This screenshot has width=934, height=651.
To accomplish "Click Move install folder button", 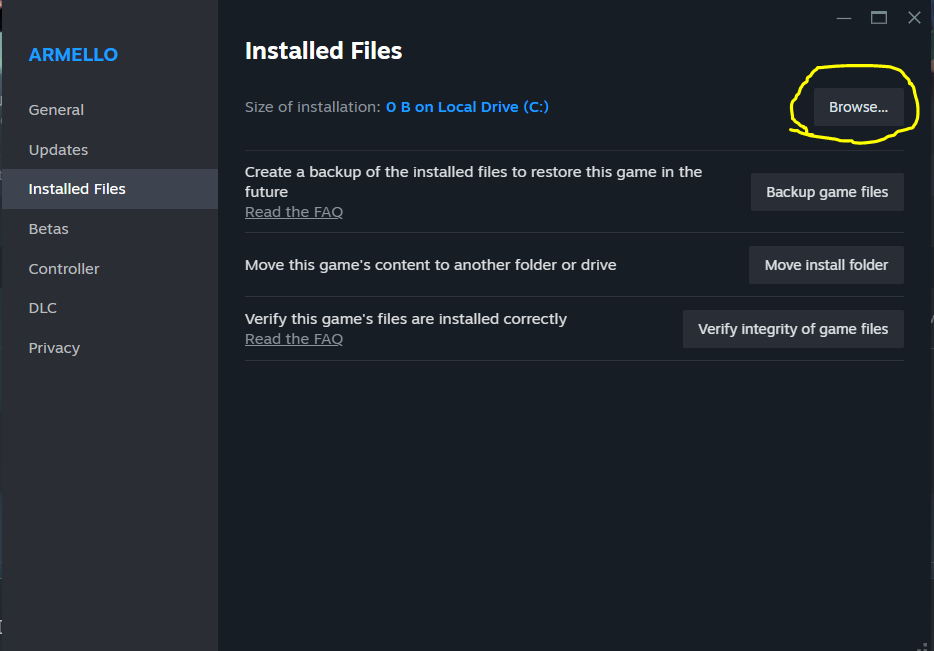I will tap(826, 265).
